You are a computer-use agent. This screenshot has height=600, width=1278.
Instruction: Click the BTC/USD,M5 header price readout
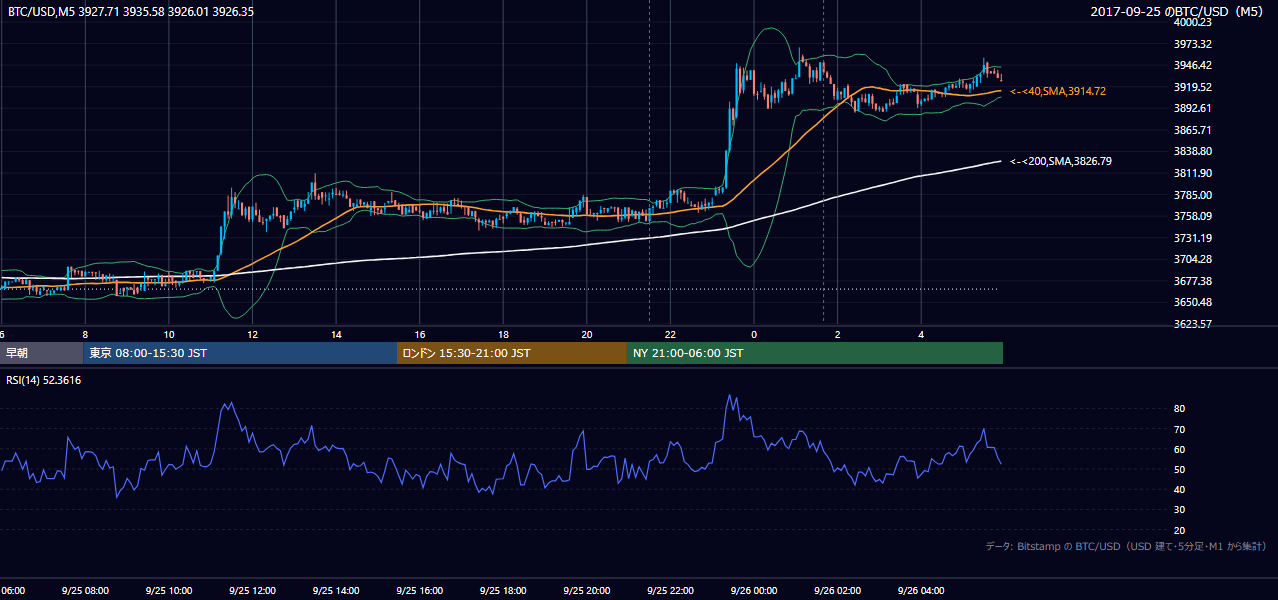point(130,12)
